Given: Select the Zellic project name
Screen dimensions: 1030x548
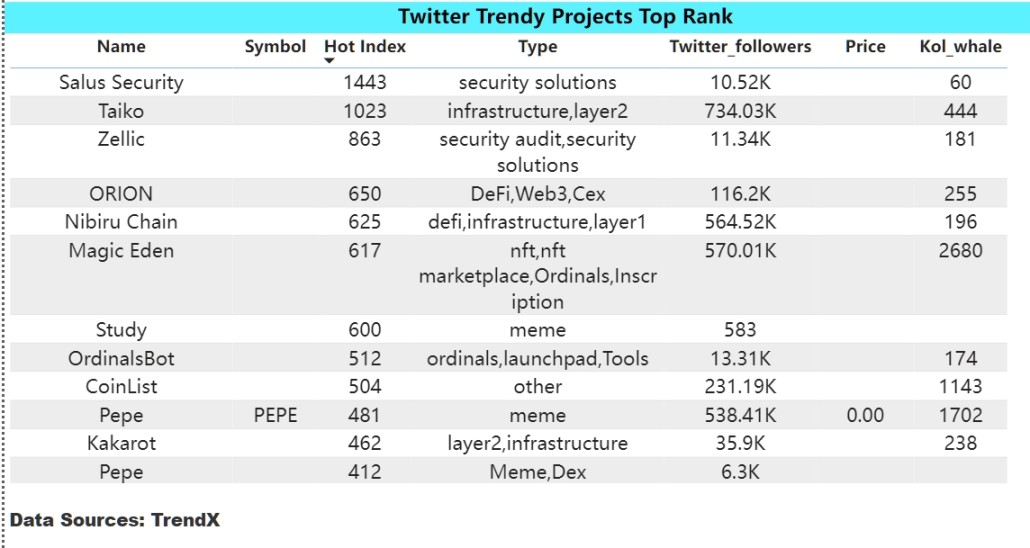Looking at the screenshot, I should coord(121,139).
